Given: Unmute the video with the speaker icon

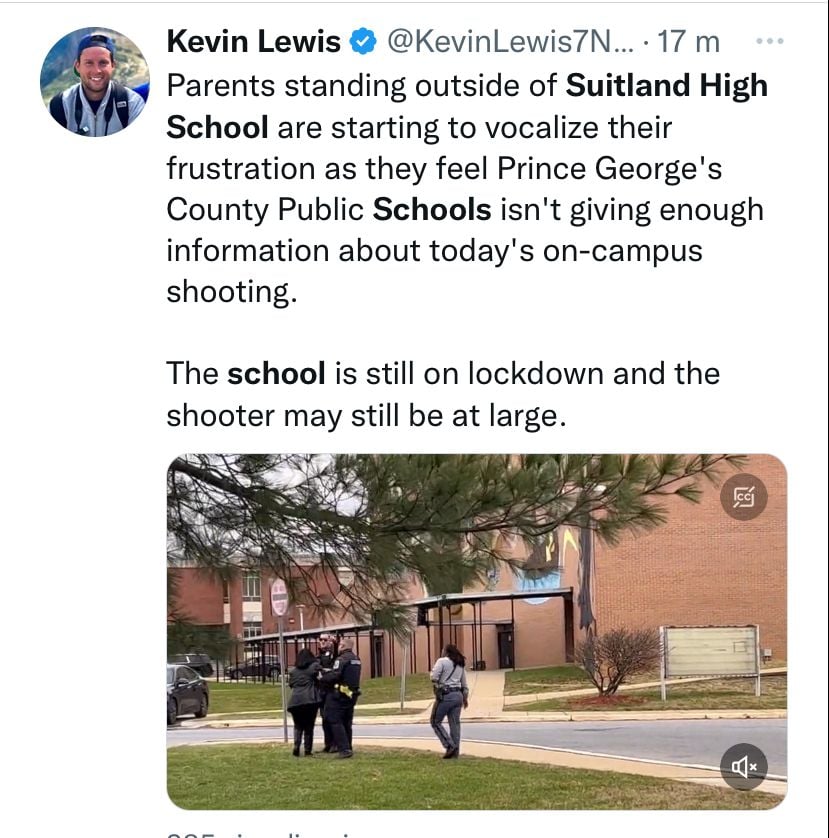Looking at the screenshot, I should (743, 767).
